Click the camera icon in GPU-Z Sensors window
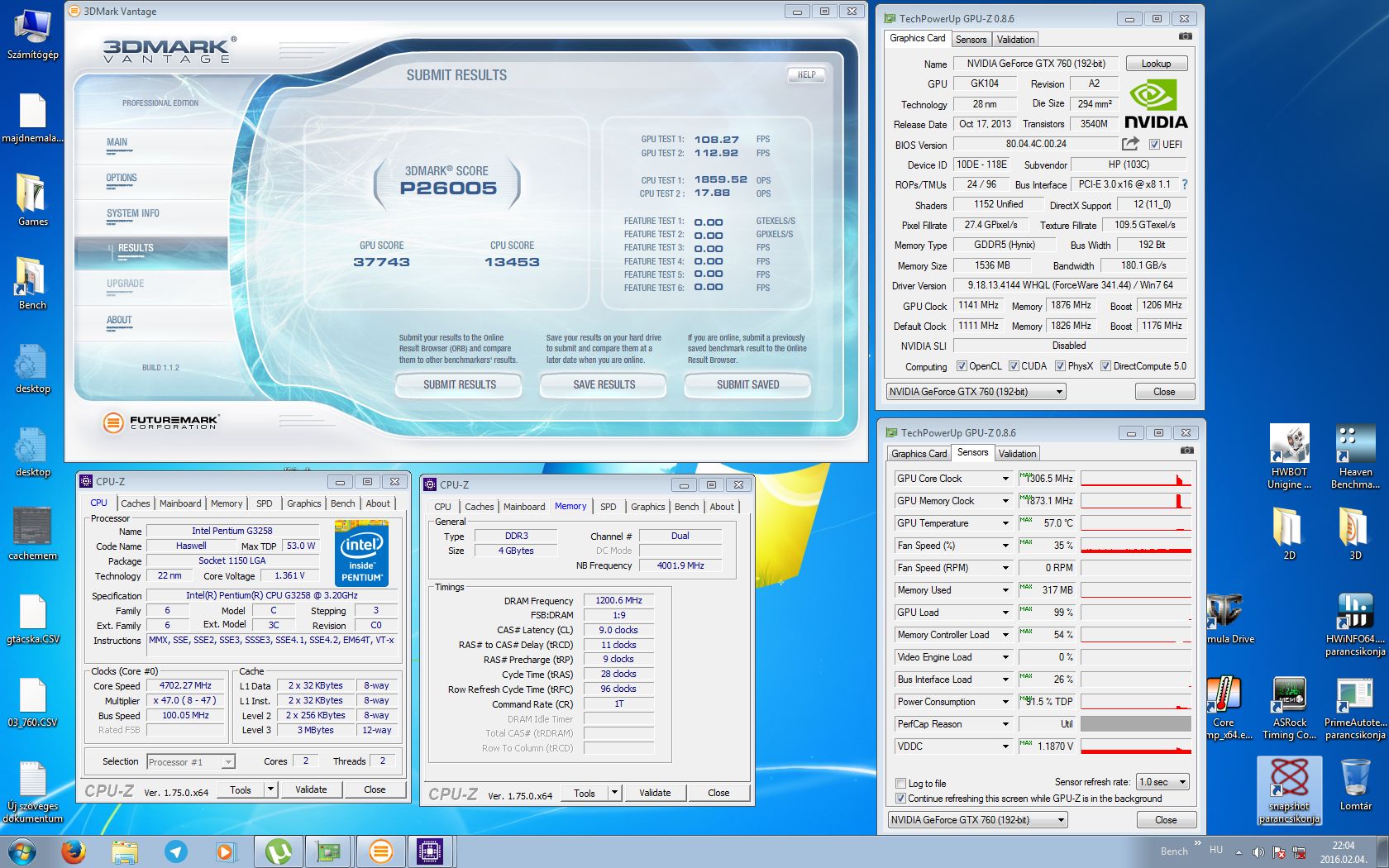Viewport: 1389px width, 868px height. pyautogui.click(x=1186, y=451)
